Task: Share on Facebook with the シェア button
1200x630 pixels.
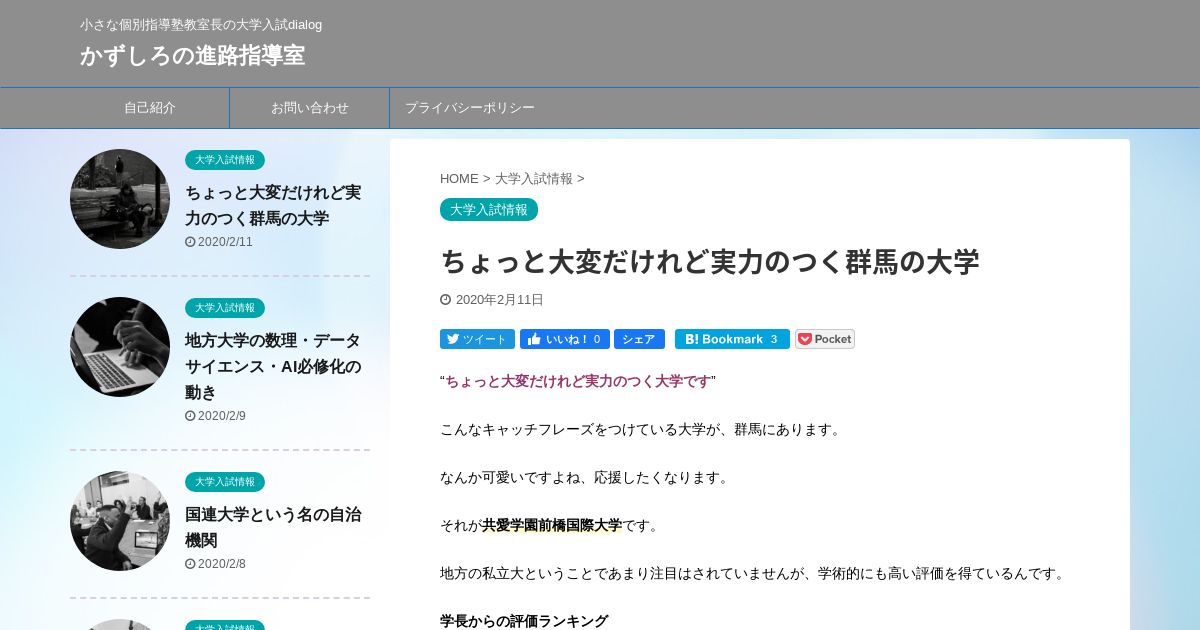Action: (639, 339)
